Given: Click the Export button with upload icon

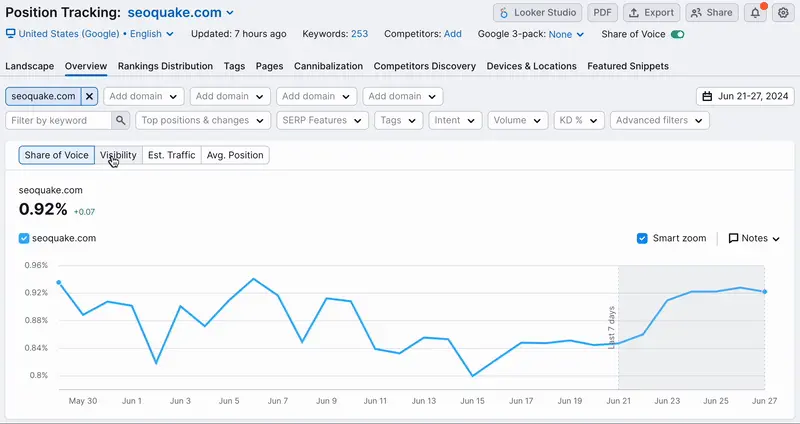Looking at the screenshot, I should (x=650, y=13).
